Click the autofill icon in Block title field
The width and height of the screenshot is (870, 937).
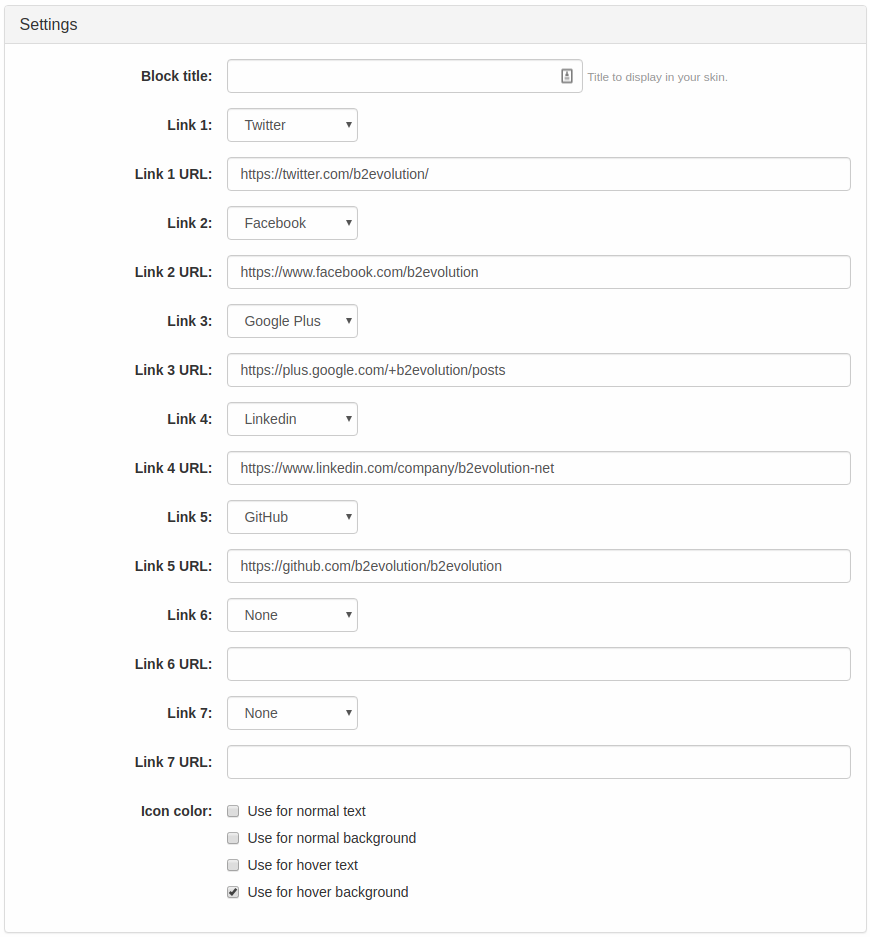pyautogui.click(x=566, y=76)
